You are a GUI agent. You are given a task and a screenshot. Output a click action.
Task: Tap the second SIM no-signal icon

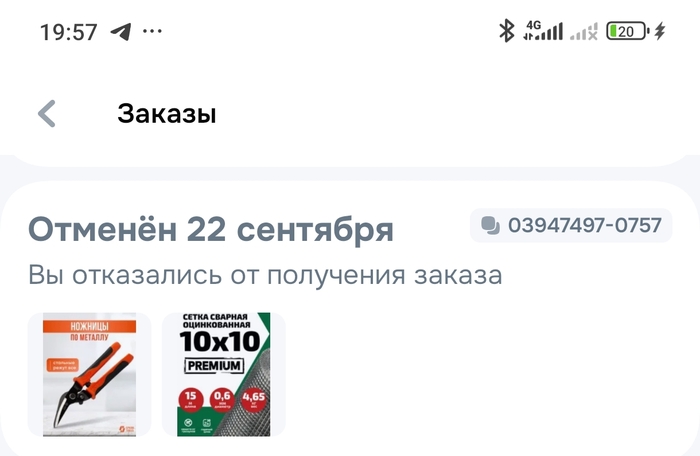(584, 31)
